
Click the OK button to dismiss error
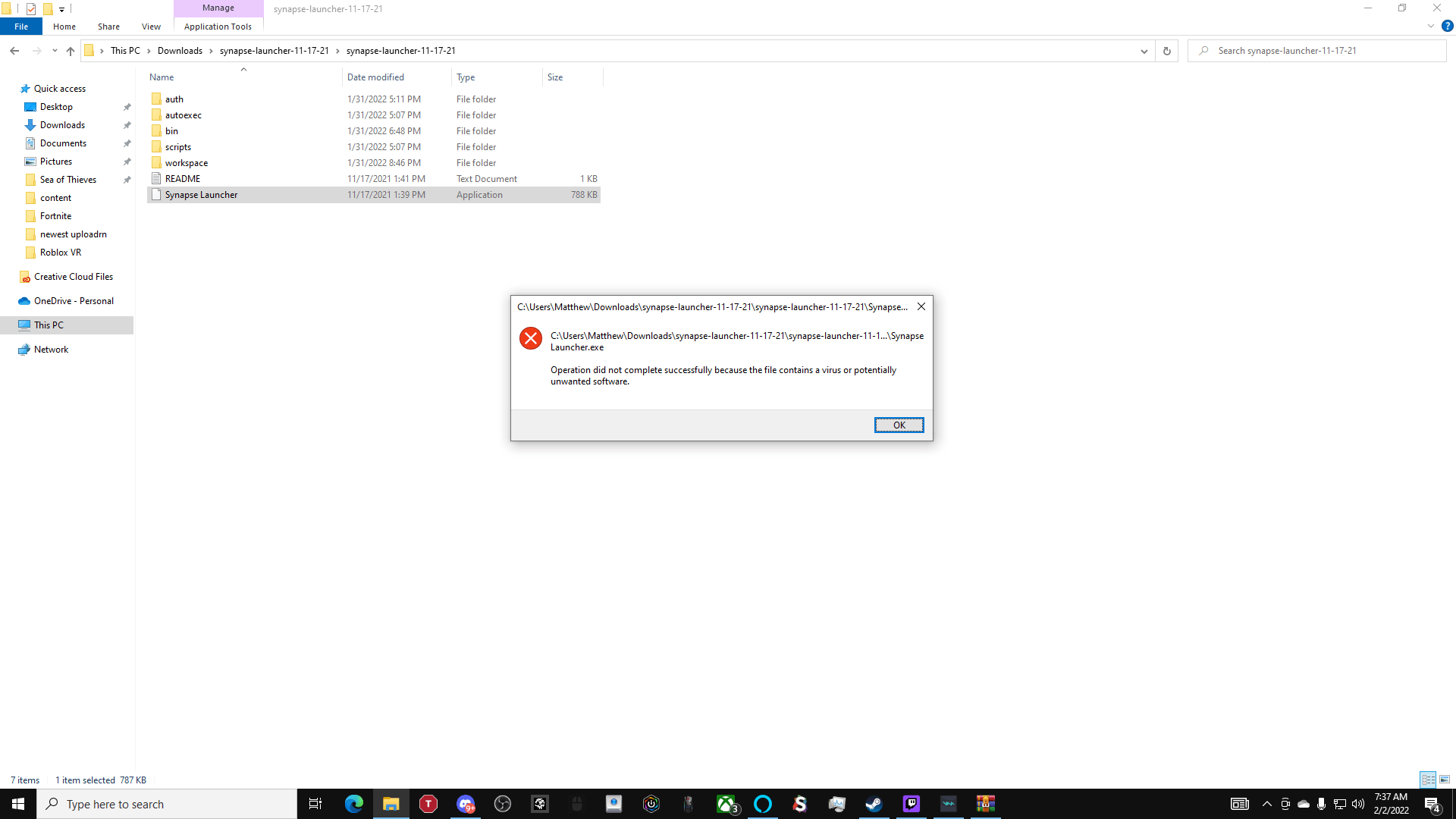tap(898, 424)
